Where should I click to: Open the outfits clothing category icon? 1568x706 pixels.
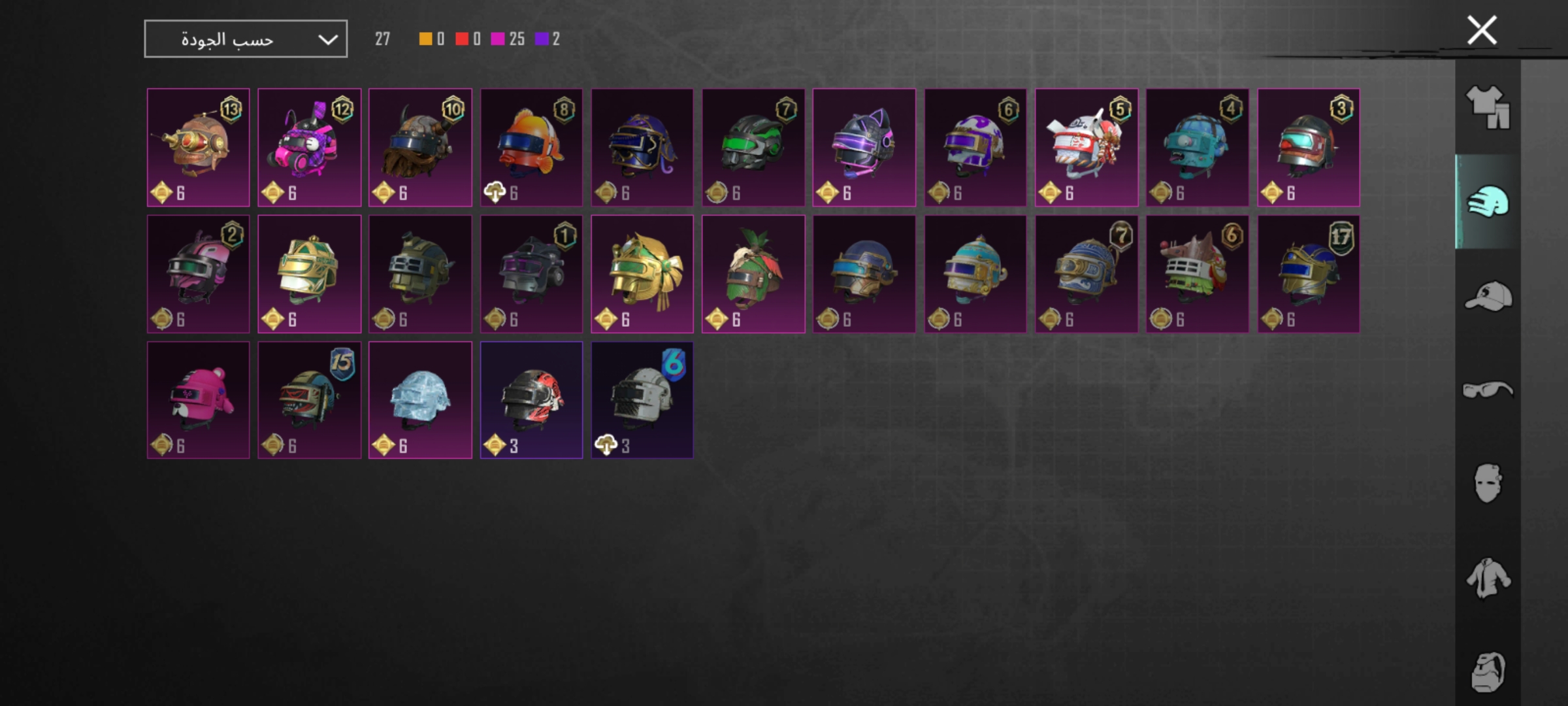click(x=1488, y=108)
